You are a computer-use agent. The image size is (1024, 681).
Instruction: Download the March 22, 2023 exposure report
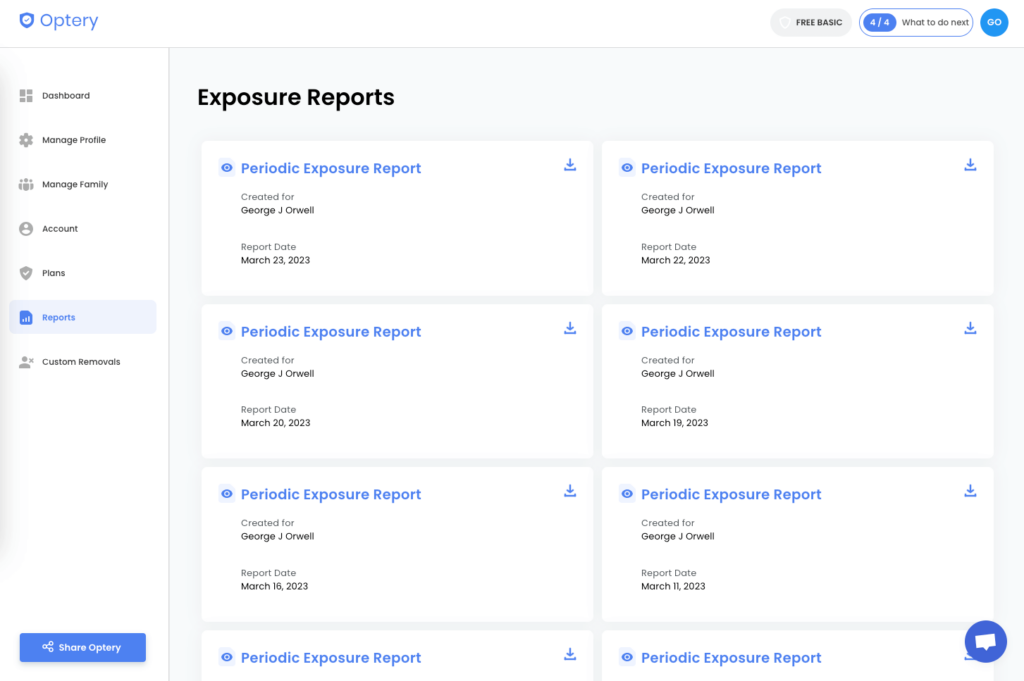click(970, 165)
